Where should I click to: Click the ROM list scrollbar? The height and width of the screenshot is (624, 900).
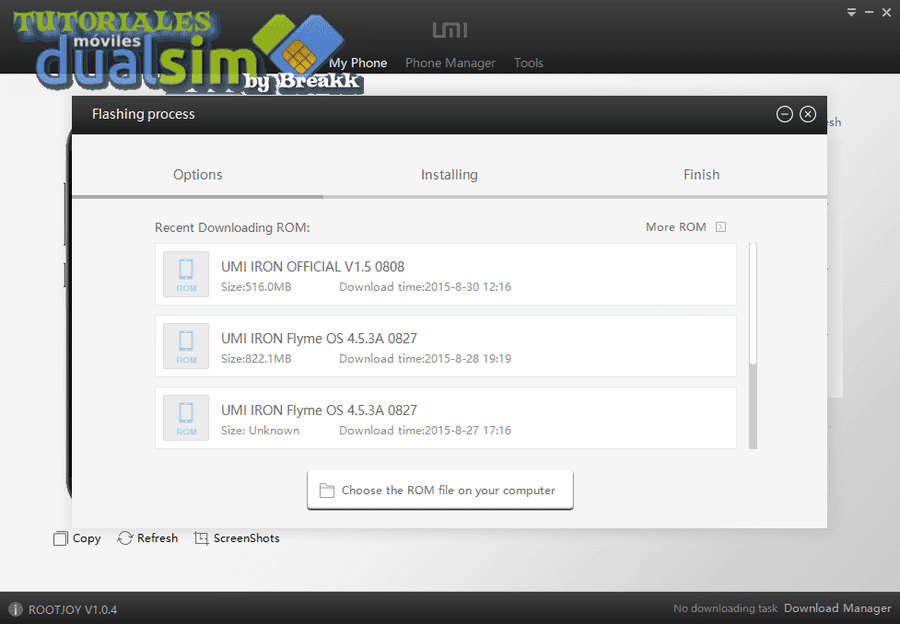pyautogui.click(x=753, y=346)
